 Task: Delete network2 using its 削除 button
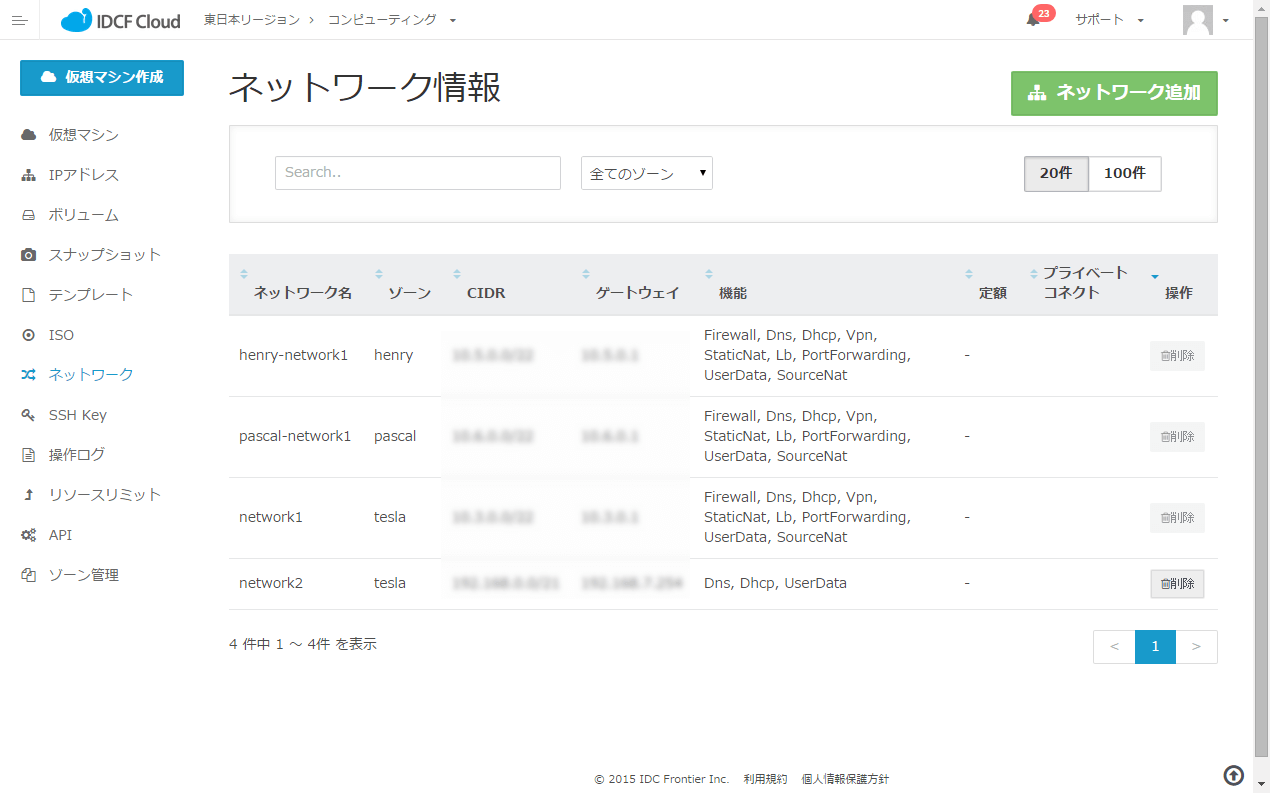(1177, 584)
